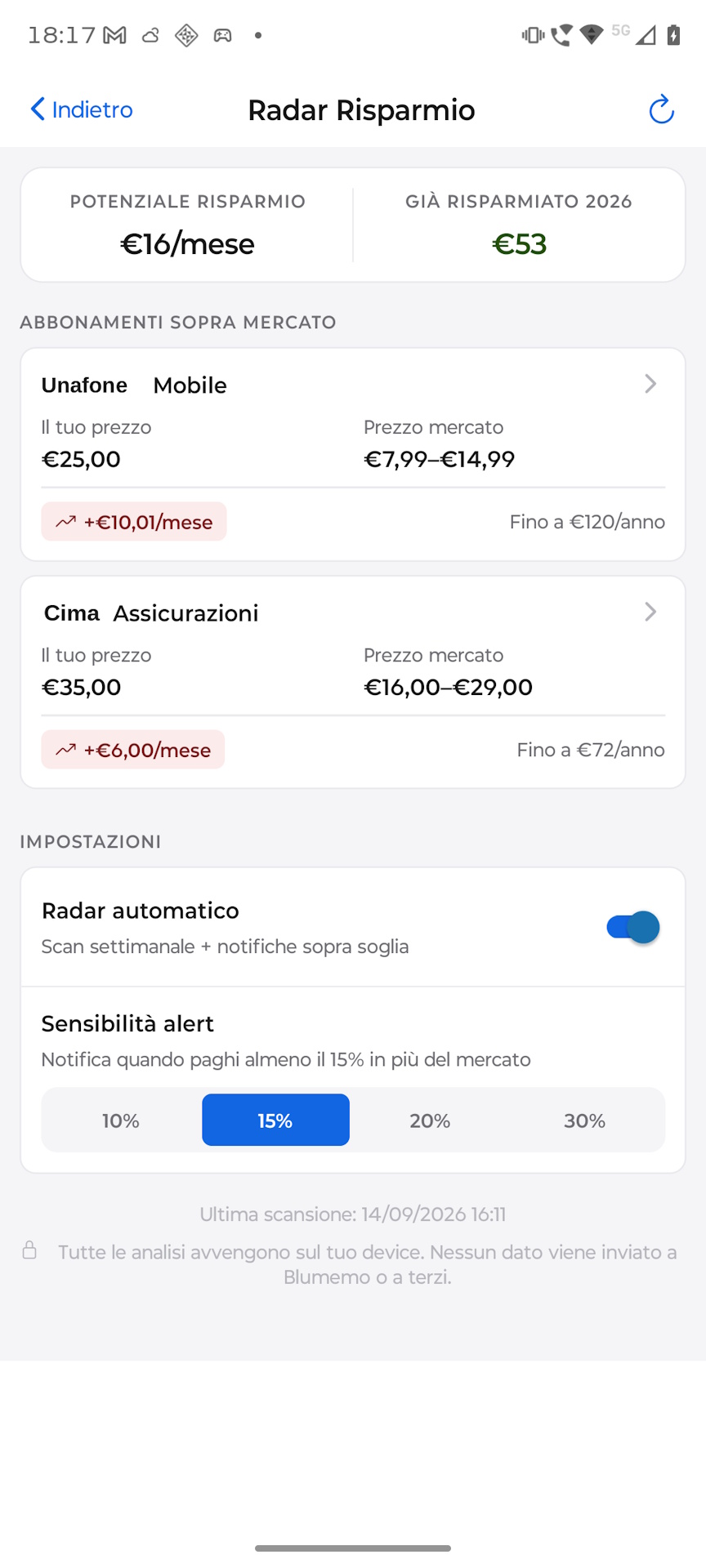Tap the lock icon near privacy note
Screen dimensions: 706x1568
(x=29, y=1250)
